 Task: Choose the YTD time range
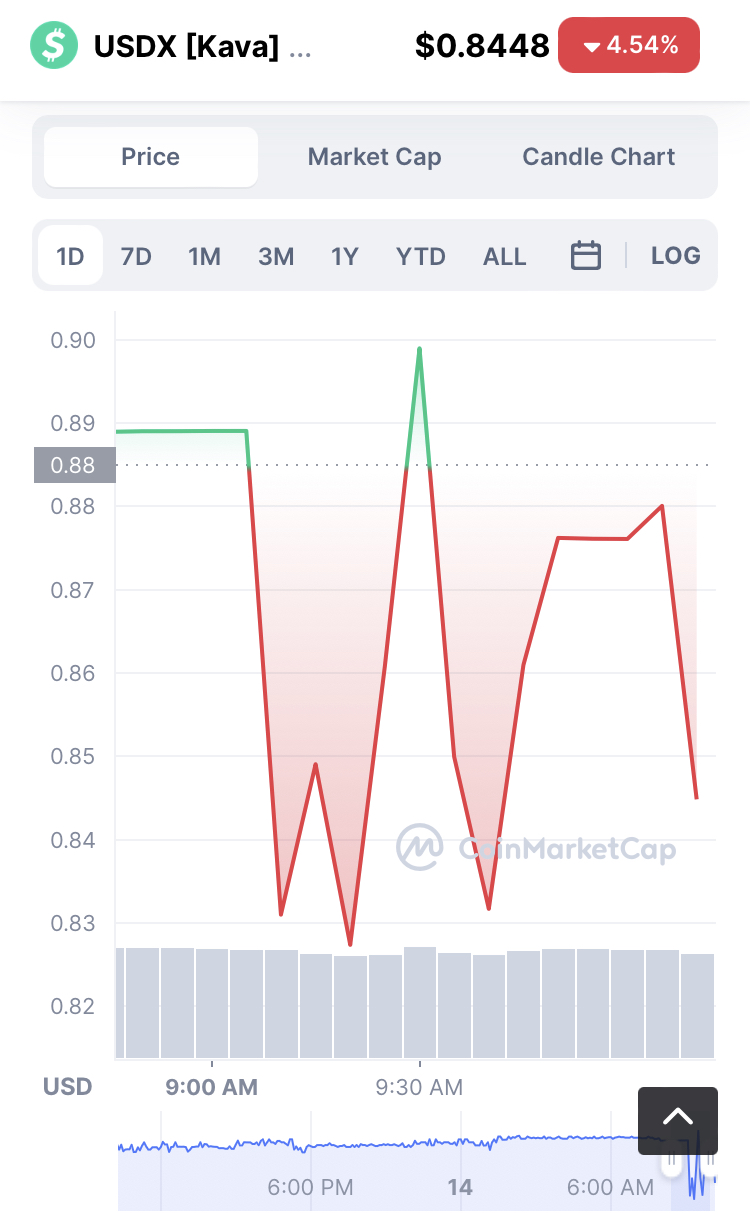(x=420, y=256)
